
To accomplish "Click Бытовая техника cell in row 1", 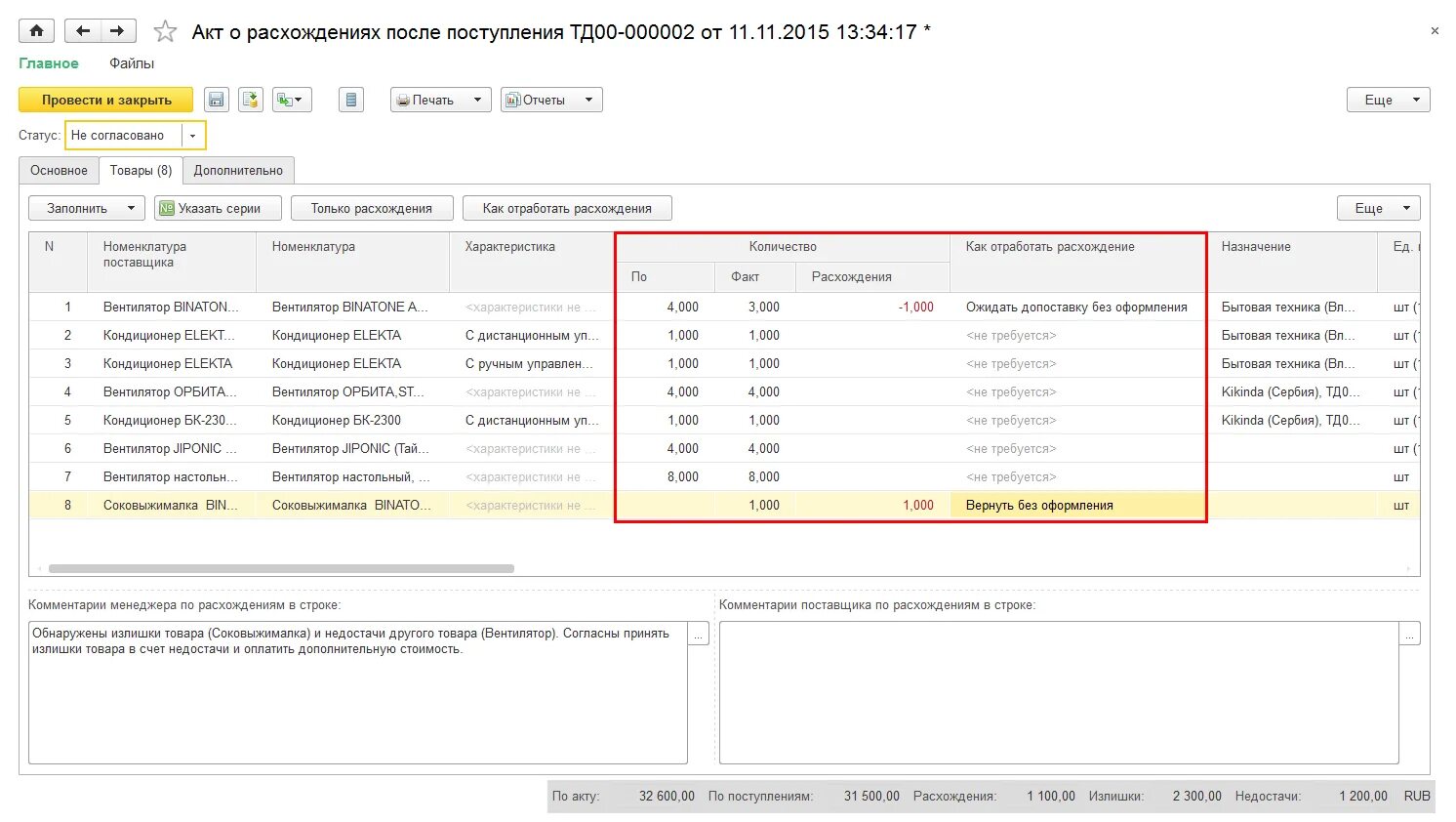I will point(1291,307).
